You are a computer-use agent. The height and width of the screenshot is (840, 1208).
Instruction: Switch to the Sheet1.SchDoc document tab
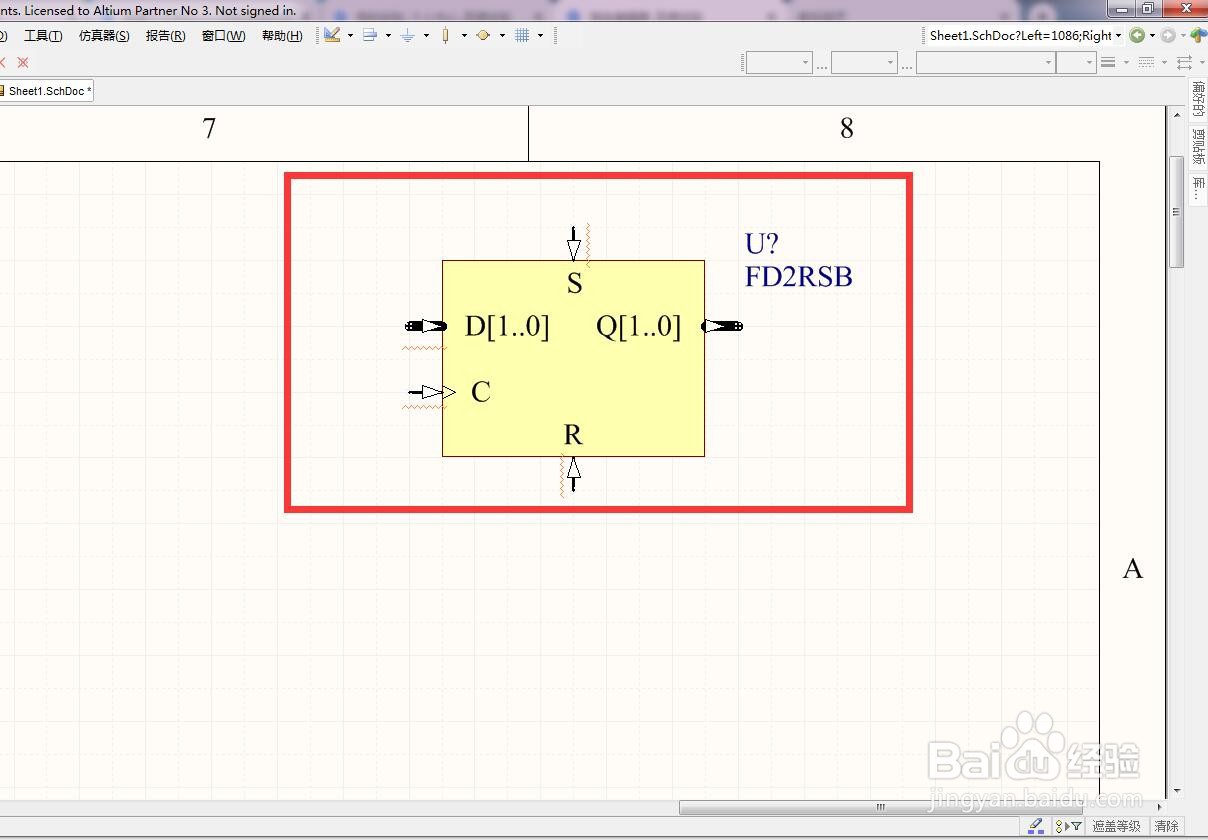pyautogui.click(x=47, y=91)
